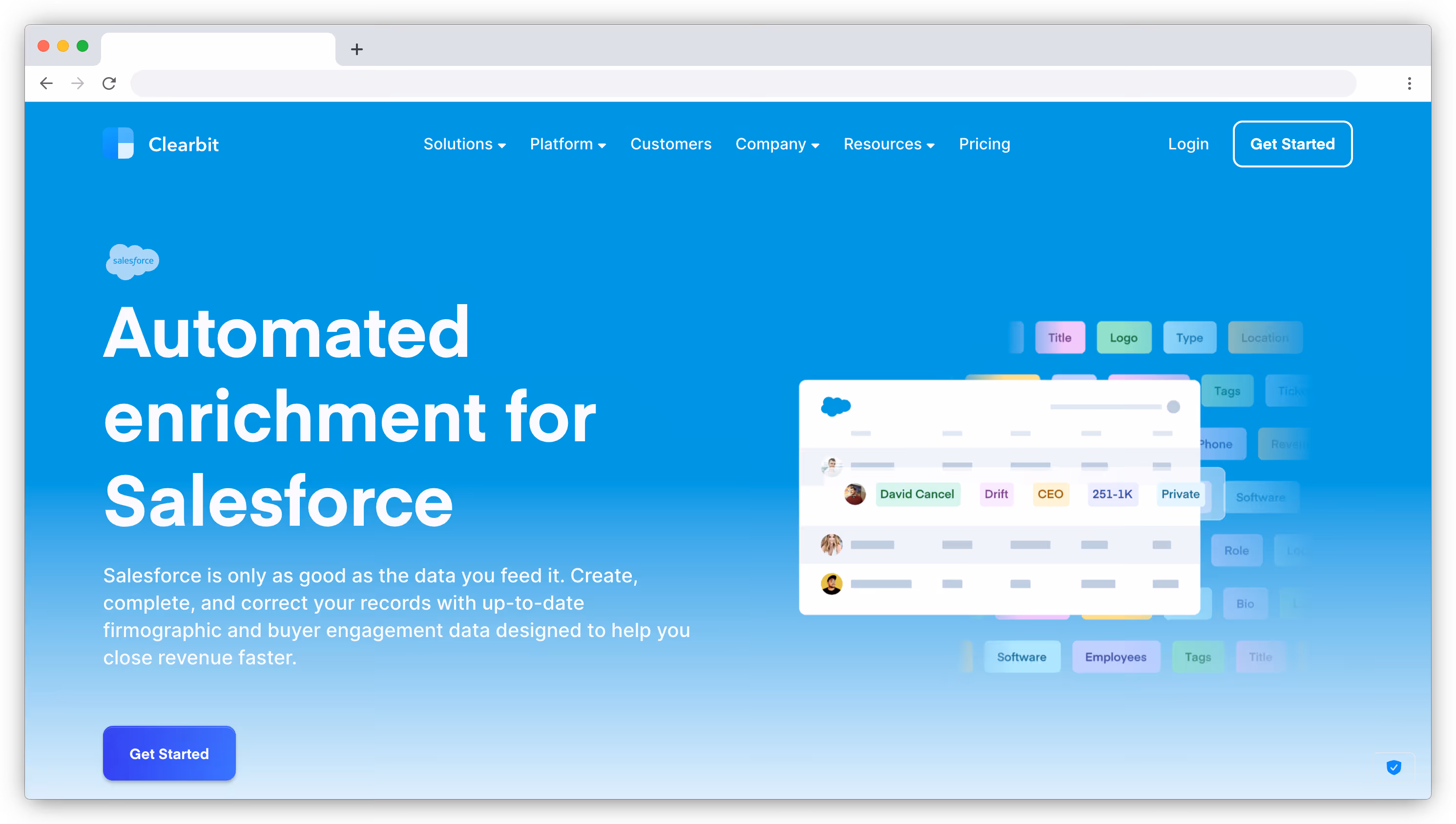Viewport: 1456px width, 824px height.
Task: Click the Clearbit logo icon
Action: 119,144
